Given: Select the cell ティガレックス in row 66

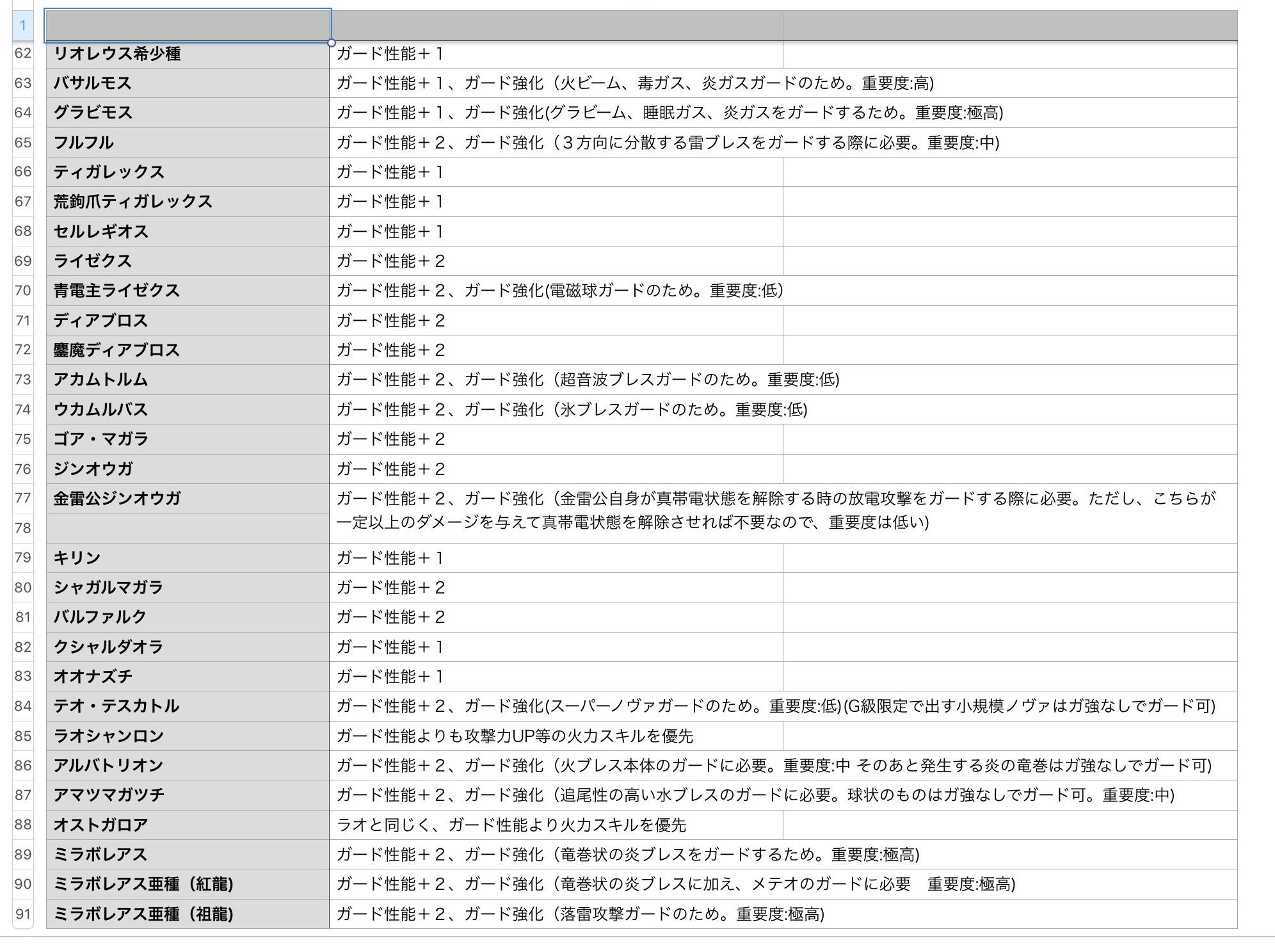Looking at the screenshot, I should click(x=188, y=172).
